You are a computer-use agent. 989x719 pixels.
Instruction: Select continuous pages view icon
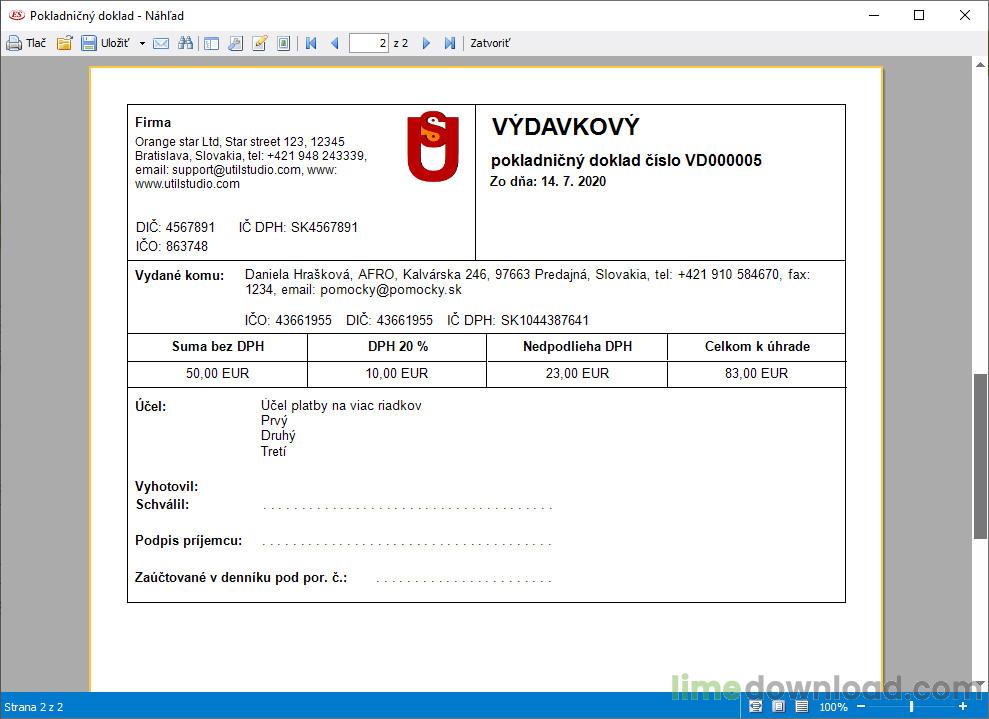[x=801, y=706]
